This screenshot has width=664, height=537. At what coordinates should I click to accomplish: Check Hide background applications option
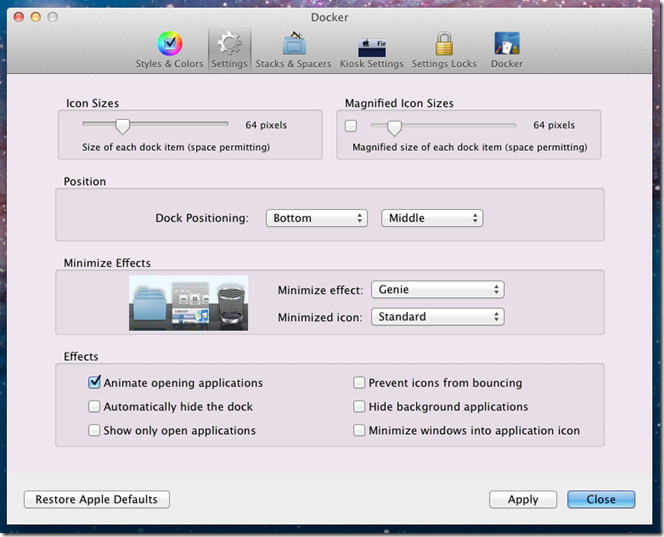359,407
